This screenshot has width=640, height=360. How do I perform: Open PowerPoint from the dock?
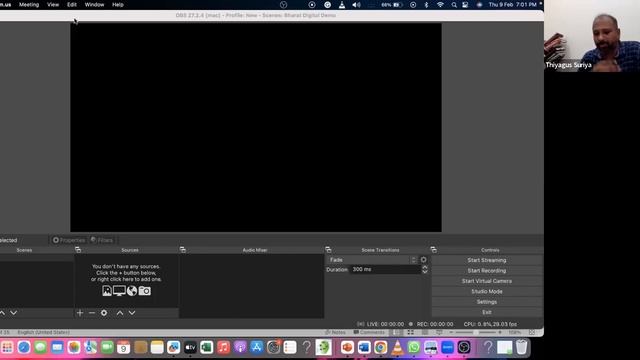(x=347, y=347)
